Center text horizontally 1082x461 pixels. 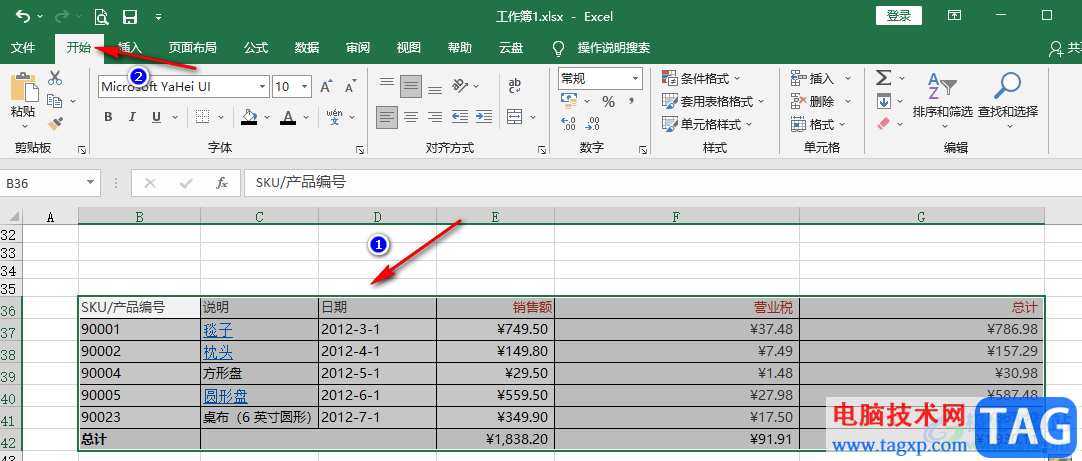411,117
